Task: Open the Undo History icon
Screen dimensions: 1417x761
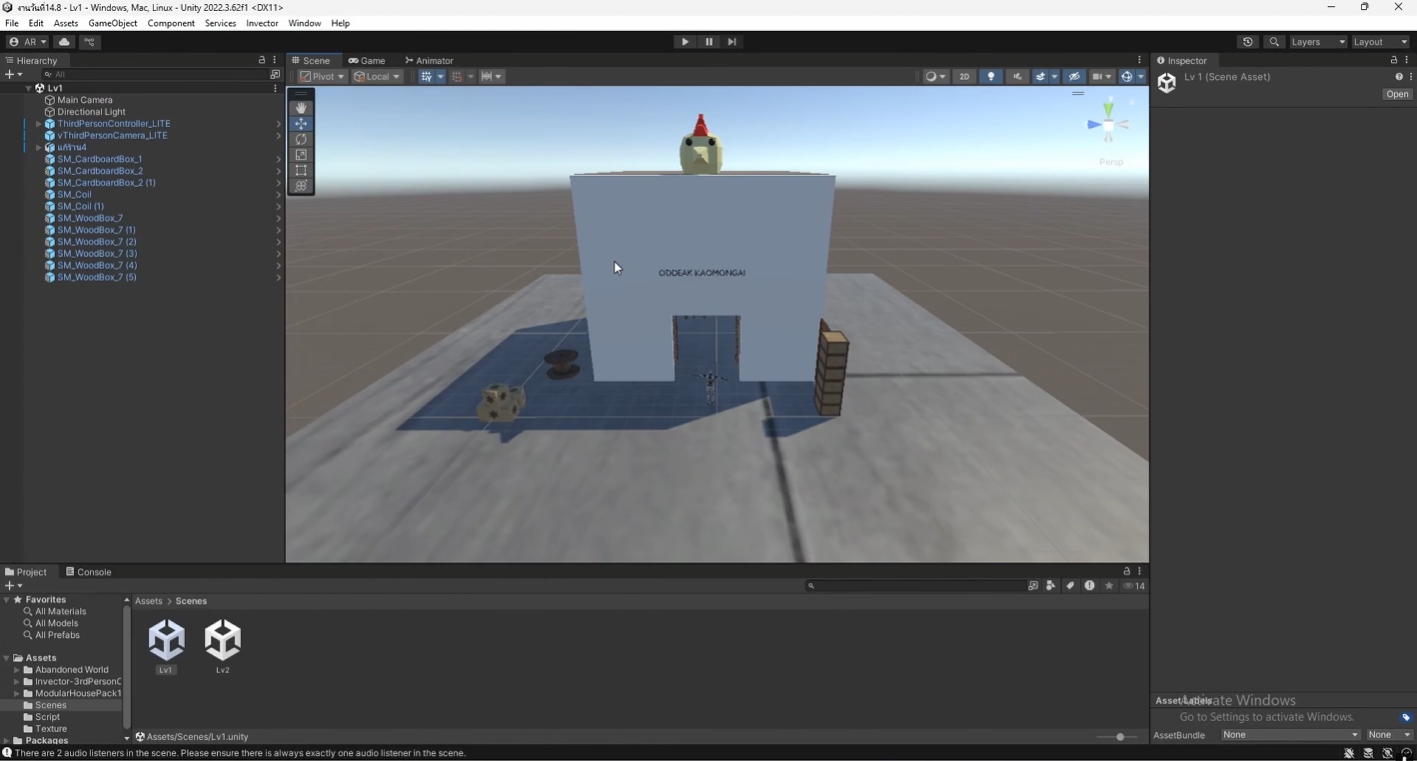Action: coord(1247,42)
